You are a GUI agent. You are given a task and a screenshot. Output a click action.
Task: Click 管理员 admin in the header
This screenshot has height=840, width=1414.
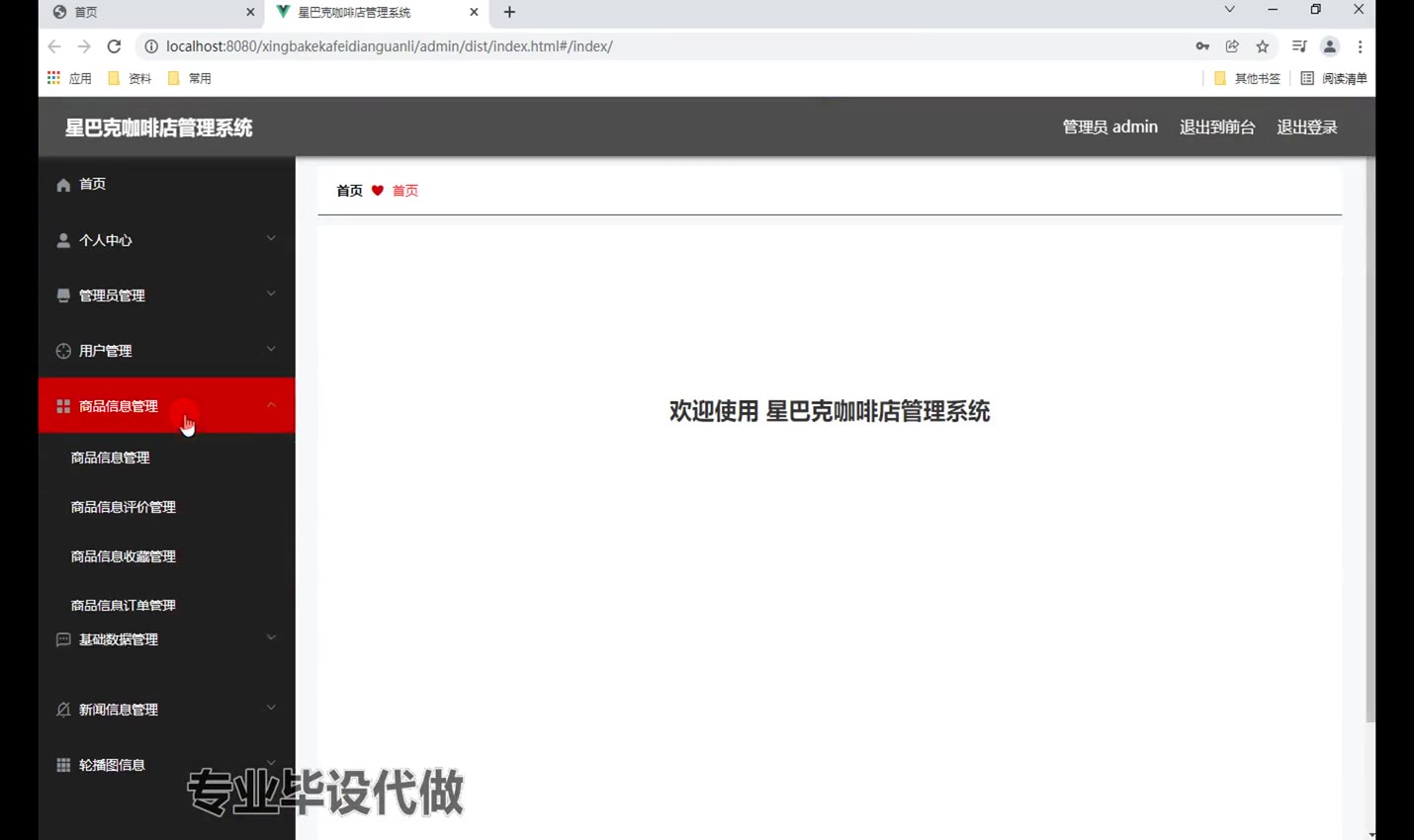[x=1109, y=127]
